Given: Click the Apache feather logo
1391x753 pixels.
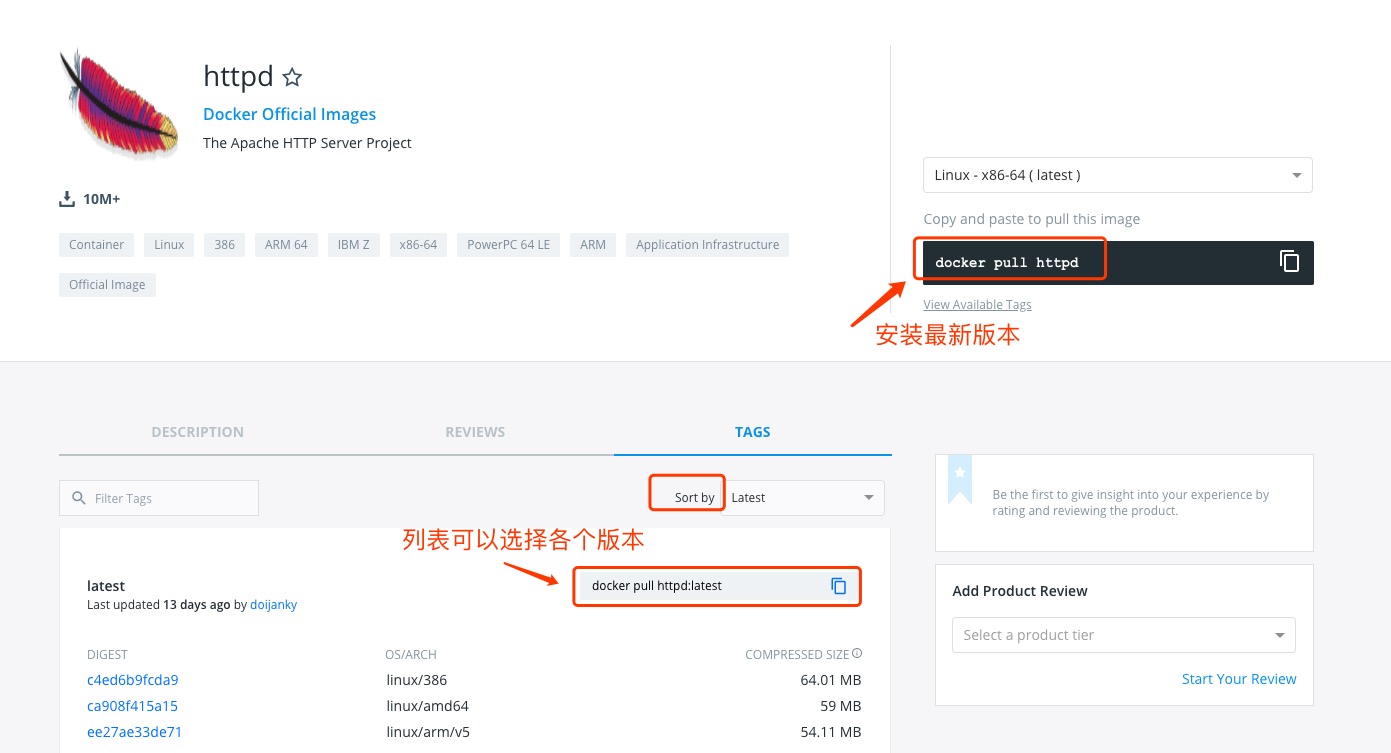Looking at the screenshot, I should coord(117,103).
